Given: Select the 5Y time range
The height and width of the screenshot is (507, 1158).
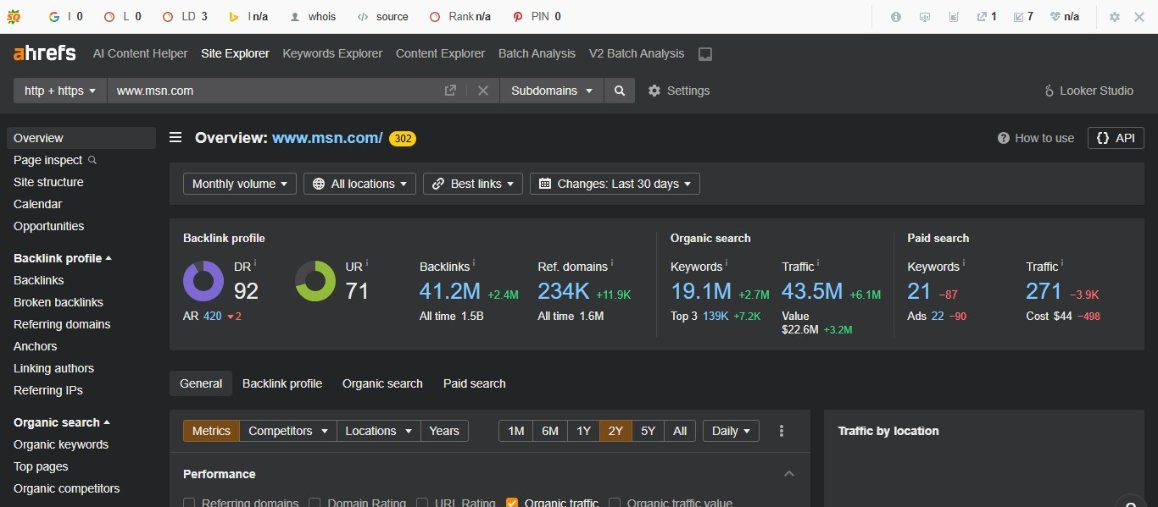Looking at the screenshot, I should [x=648, y=431].
